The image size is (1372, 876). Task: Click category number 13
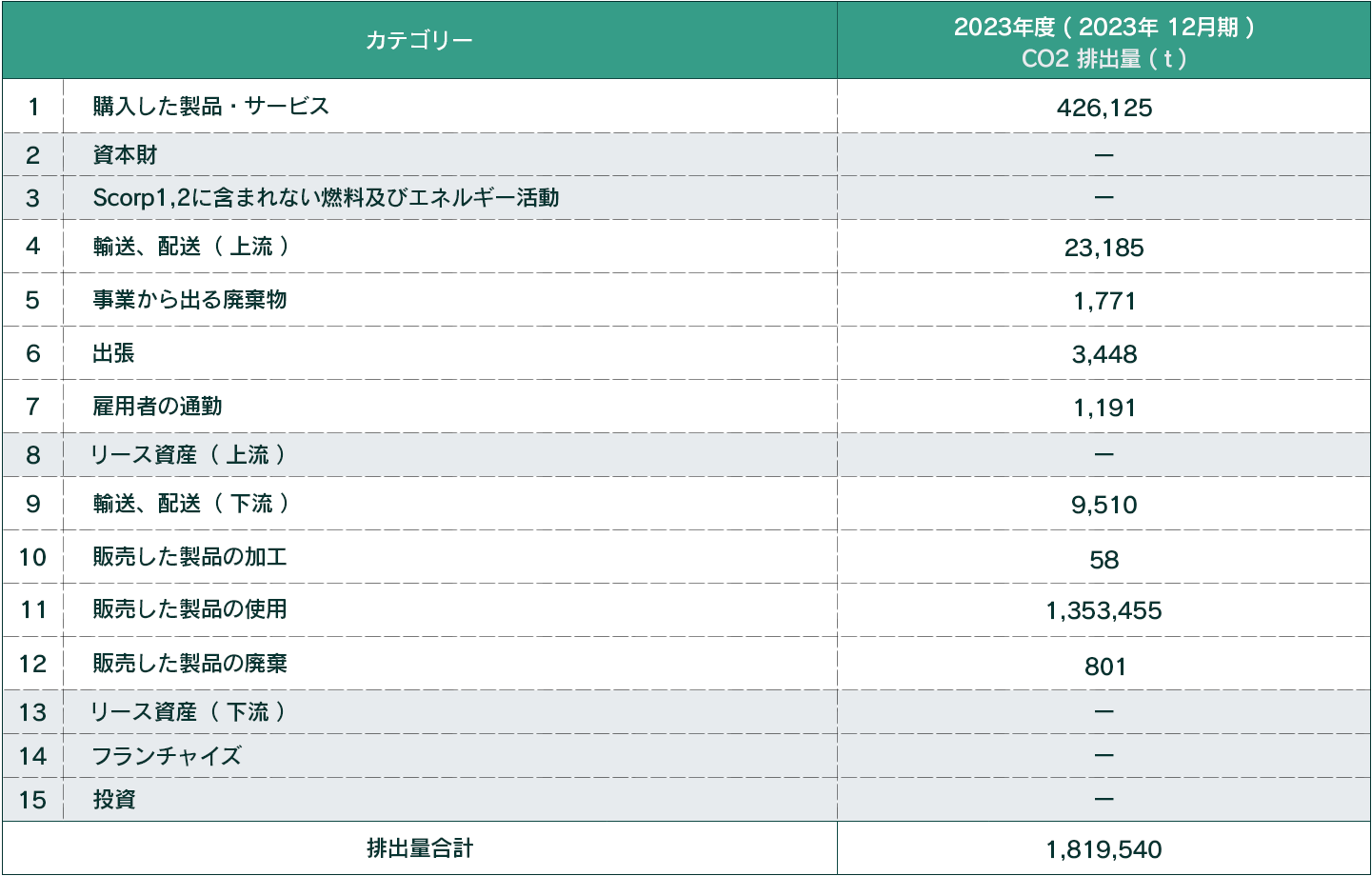pos(33,713)
